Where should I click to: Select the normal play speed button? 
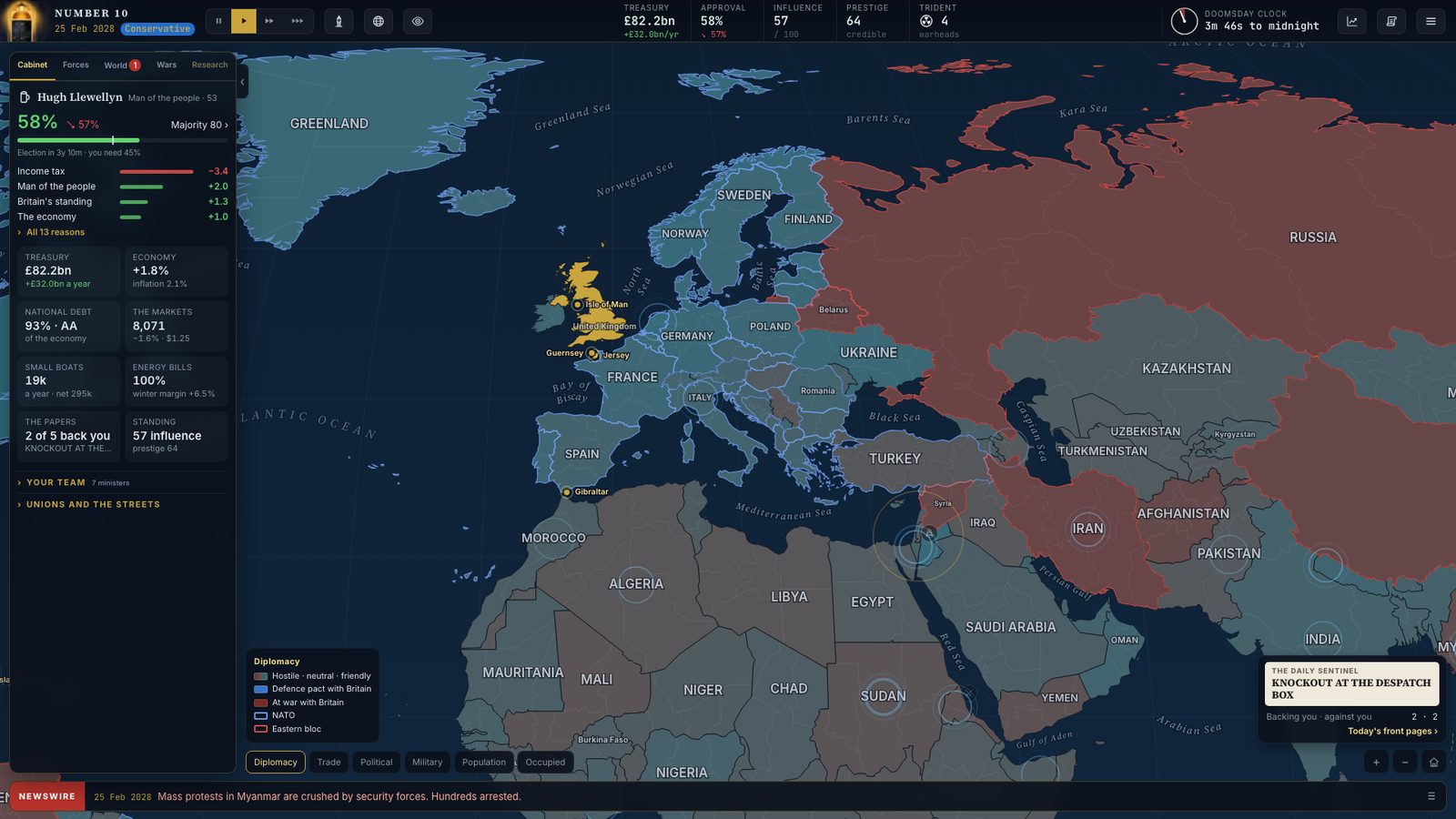point(244,21)
